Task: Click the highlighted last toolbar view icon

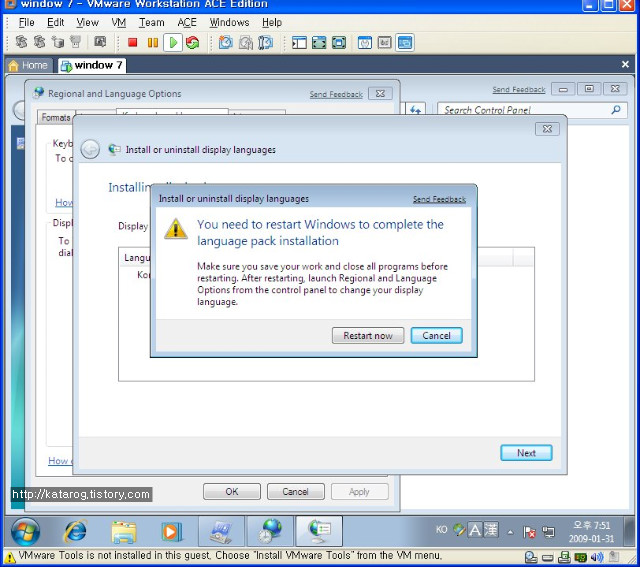Action: [404, 42]
